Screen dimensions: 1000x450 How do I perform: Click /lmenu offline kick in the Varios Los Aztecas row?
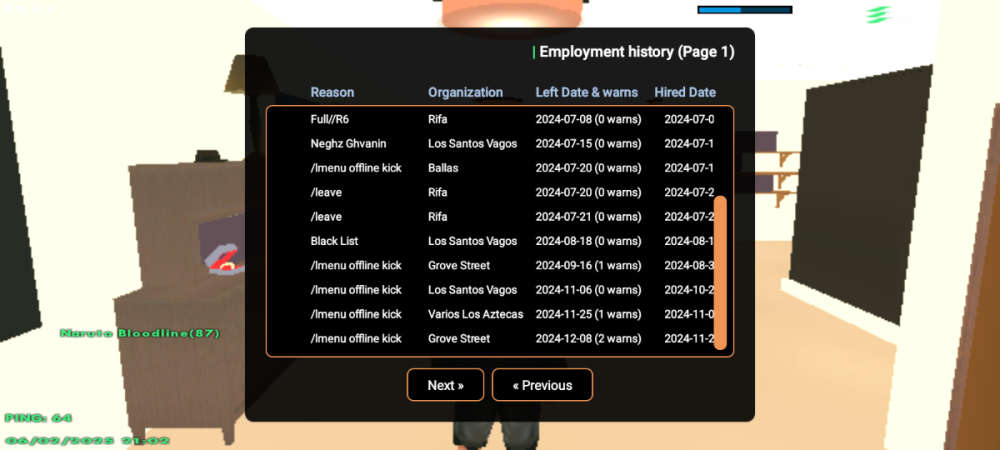(356, 314)
